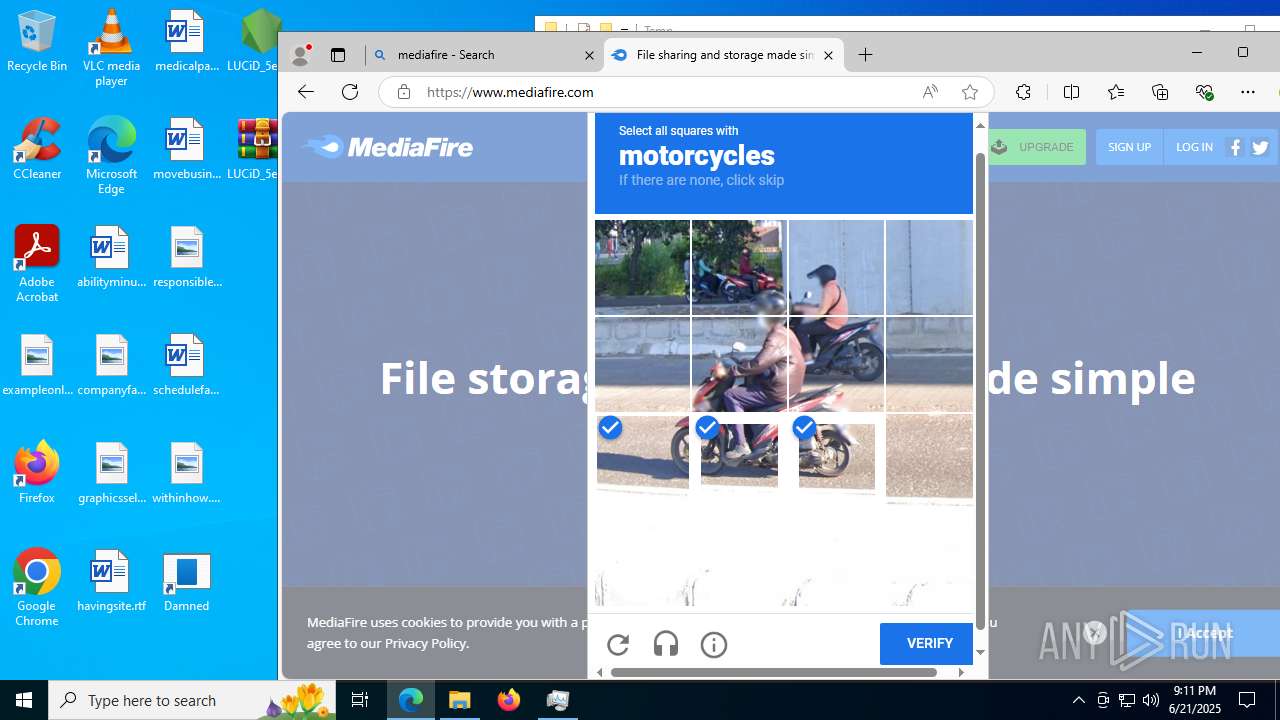Open CCleaner desktop shortcut
The width and height of the screenshot is (1280, 720).
37,148
